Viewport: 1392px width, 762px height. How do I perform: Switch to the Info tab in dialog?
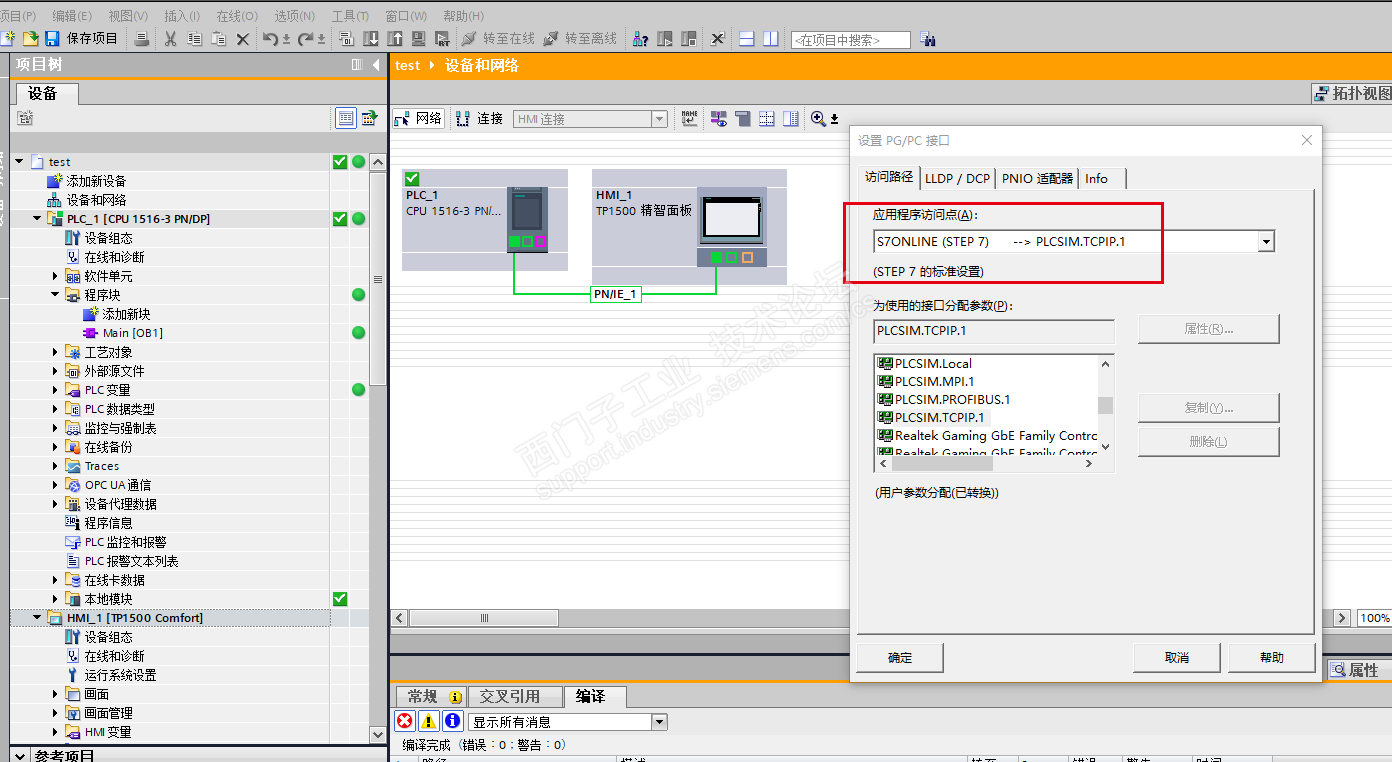pyautogui.click(x=1102, y=178)
